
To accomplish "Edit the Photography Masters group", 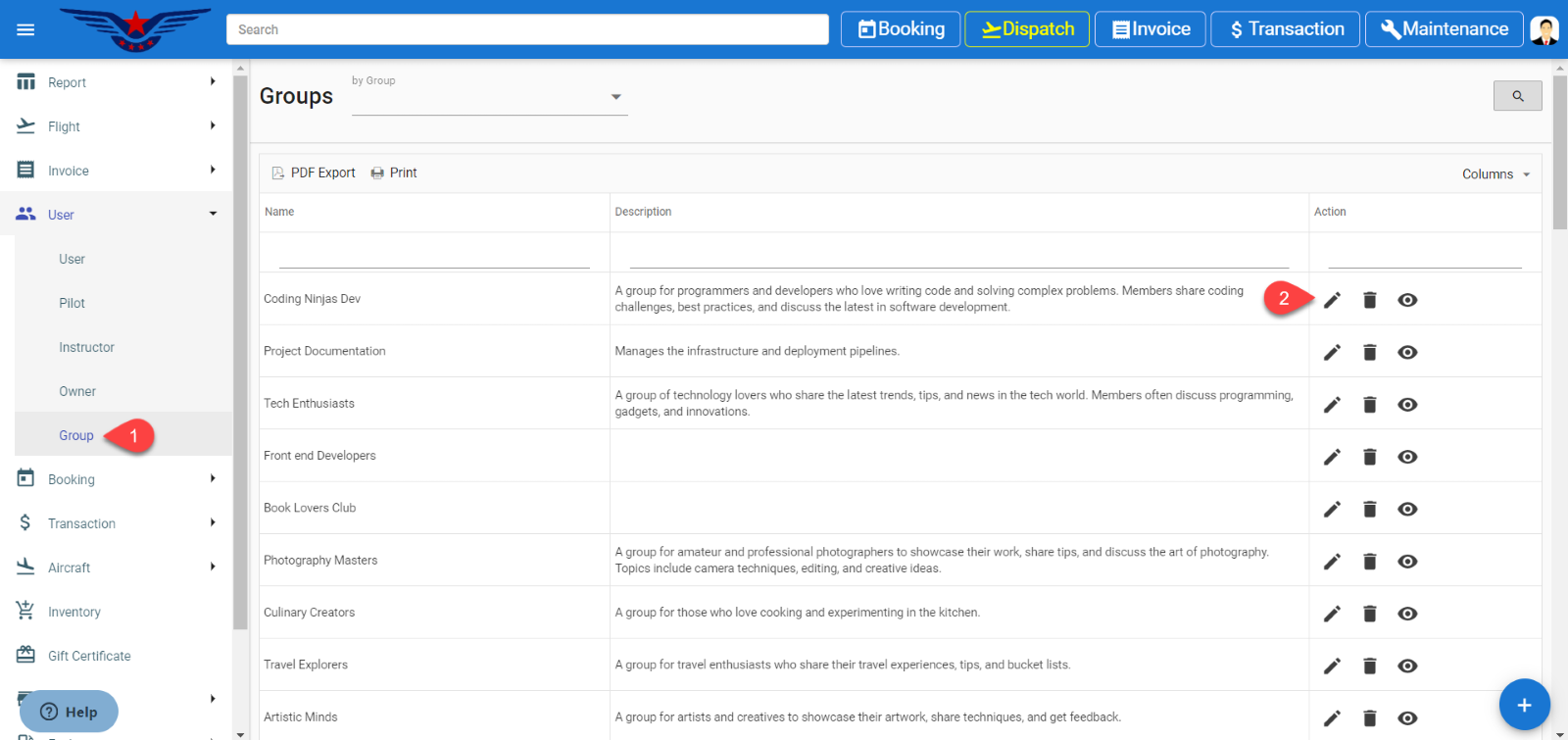I will 1332,562.
